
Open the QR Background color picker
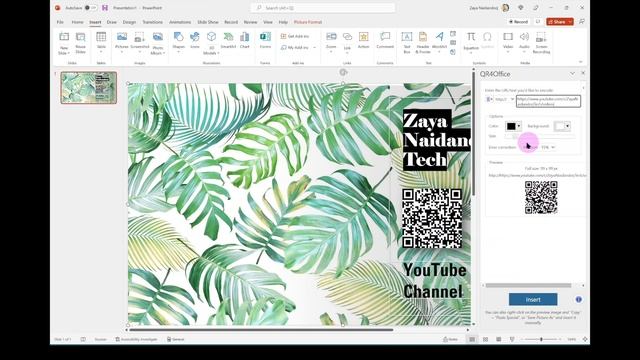(562, 126)
